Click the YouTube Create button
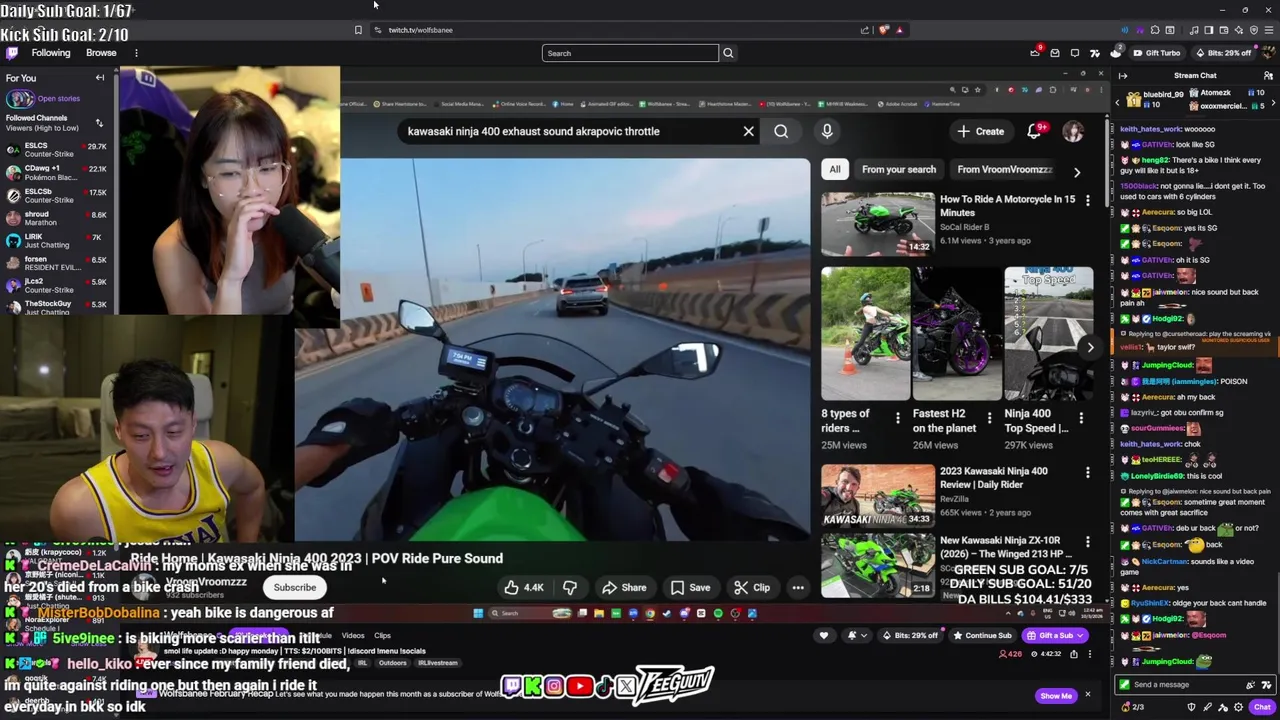 [x=980, y=131]
